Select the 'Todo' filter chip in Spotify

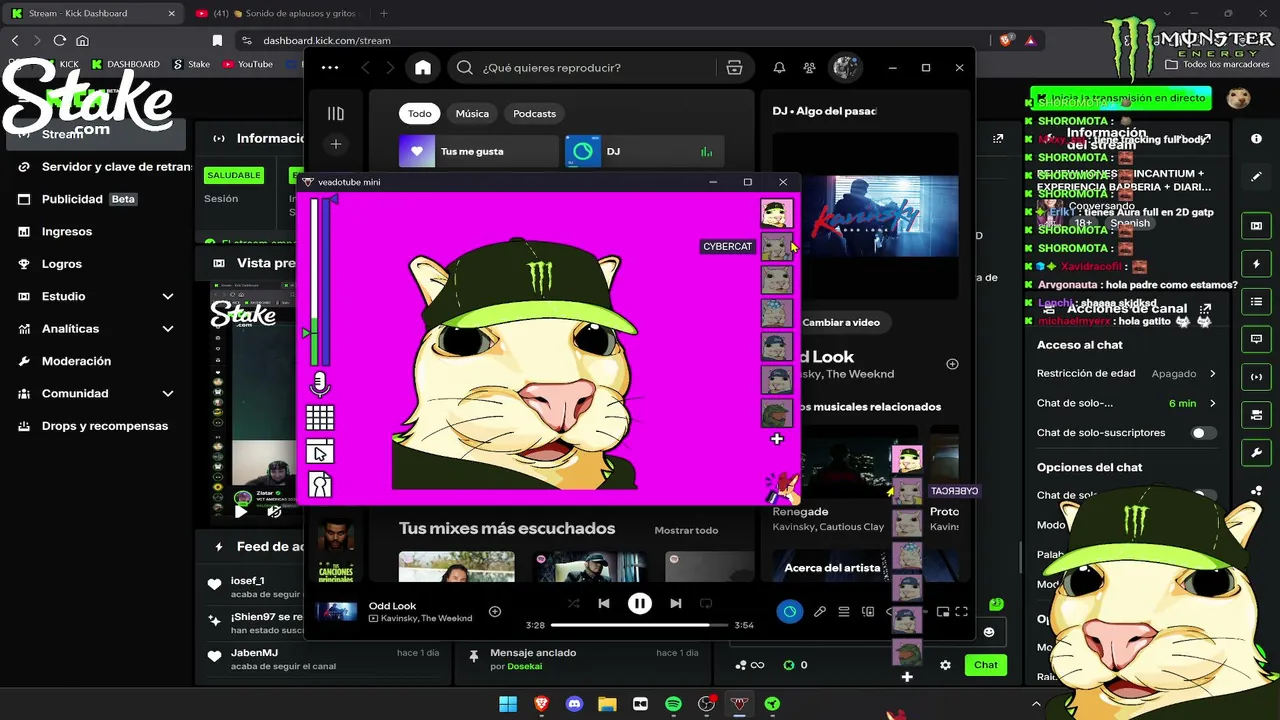[420, 113]
